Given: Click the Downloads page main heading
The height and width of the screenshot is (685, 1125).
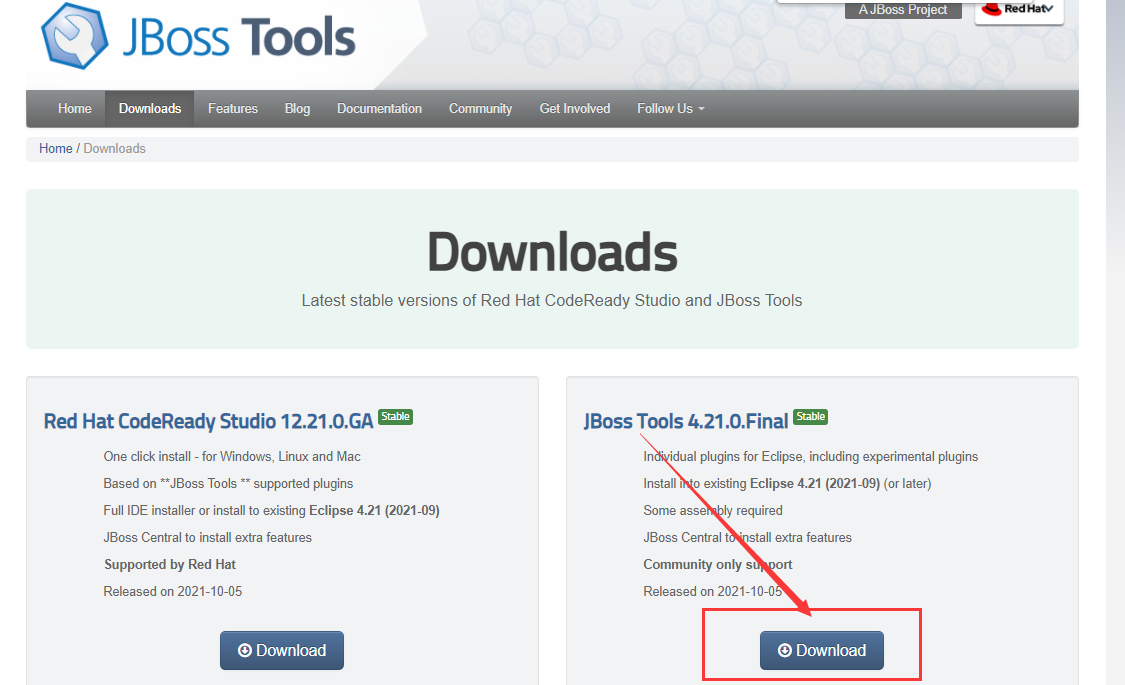Looking at the screenshot, I should click(552, 252).
